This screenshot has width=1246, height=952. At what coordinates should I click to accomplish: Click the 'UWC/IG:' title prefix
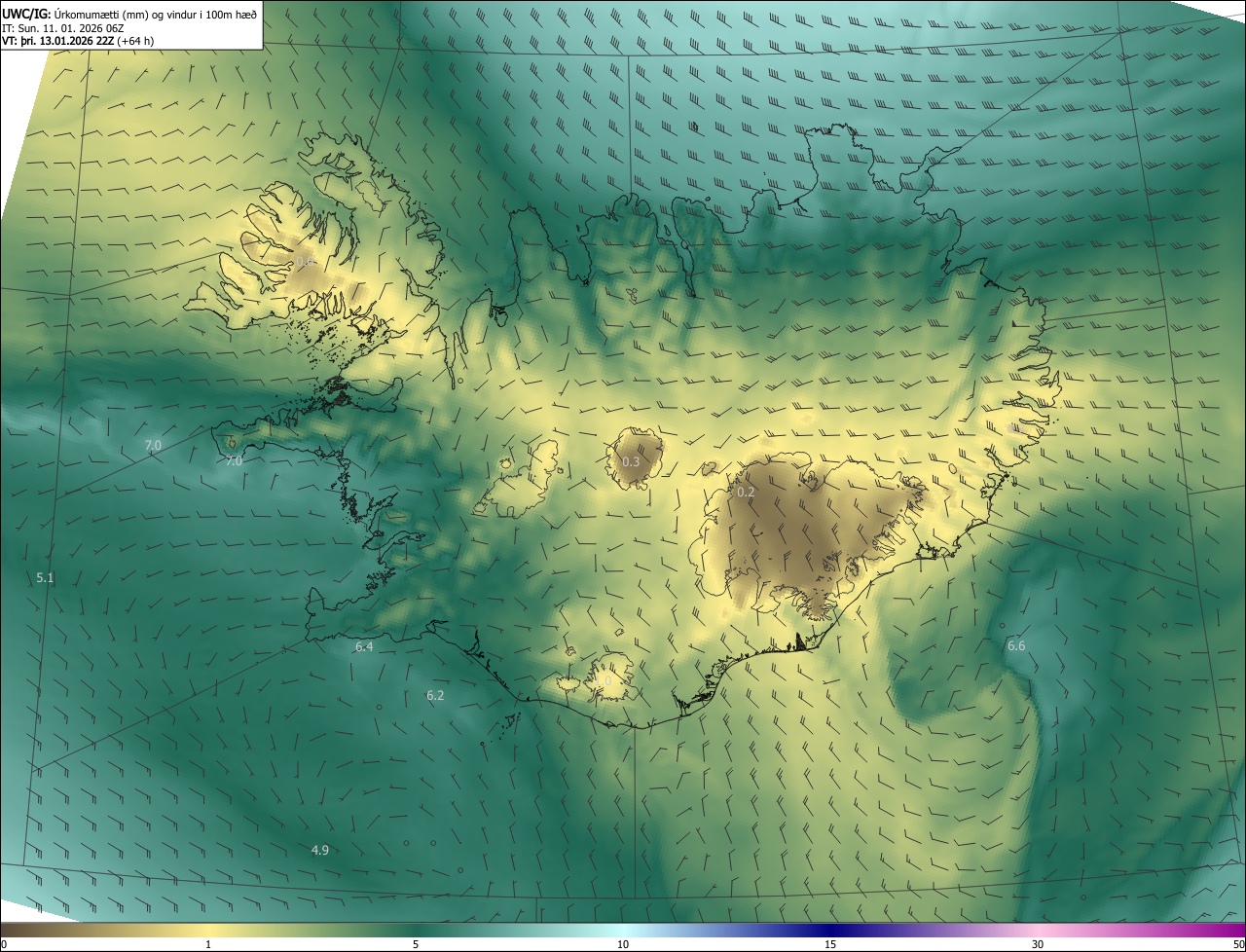click(x=26, y=15)
